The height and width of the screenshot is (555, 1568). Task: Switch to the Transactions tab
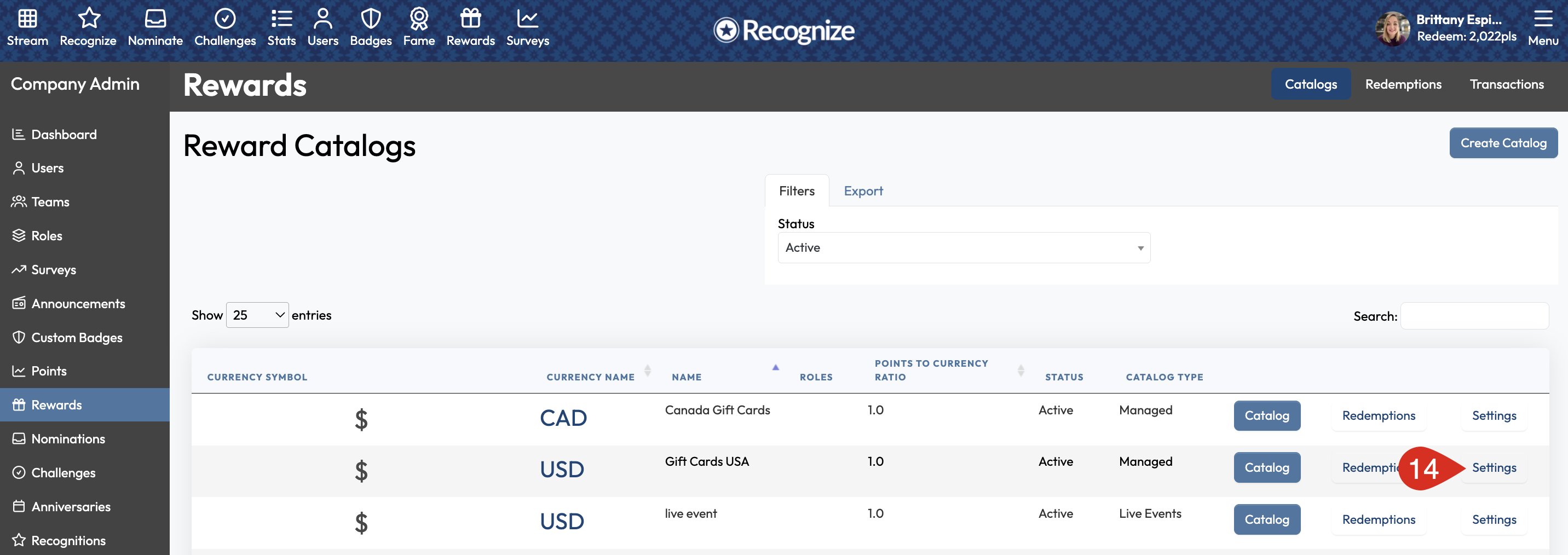click(x=1507, y=84)
